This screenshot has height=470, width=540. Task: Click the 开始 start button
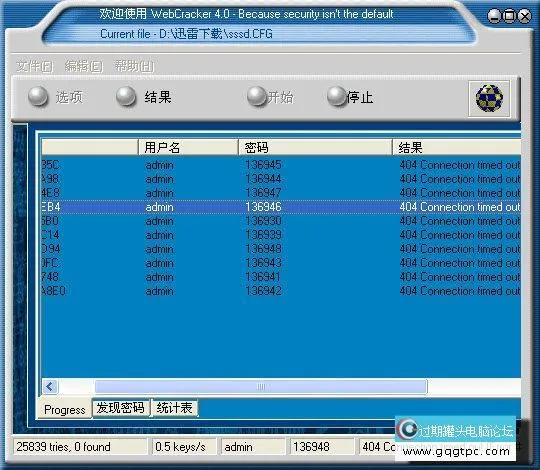pos(270,97)
